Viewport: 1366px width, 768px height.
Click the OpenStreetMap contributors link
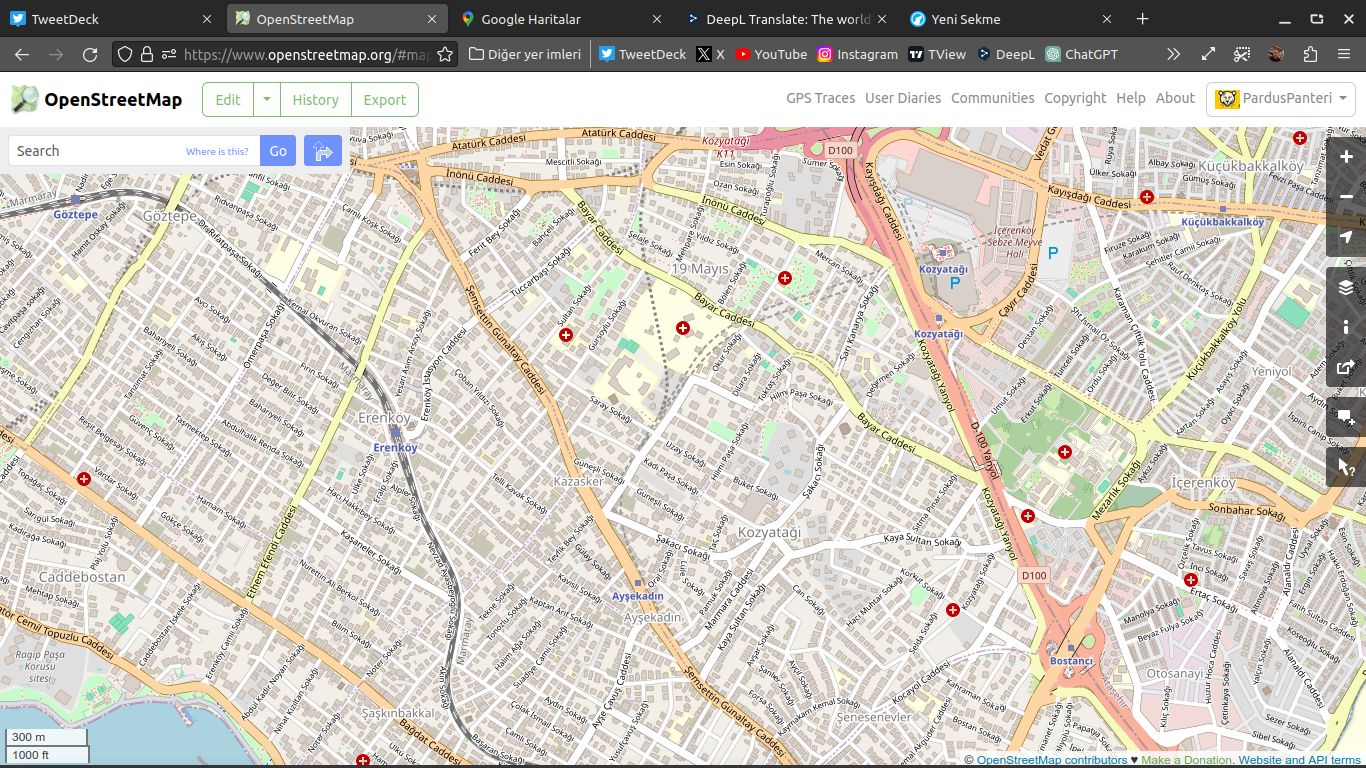tap(1052, 760)
